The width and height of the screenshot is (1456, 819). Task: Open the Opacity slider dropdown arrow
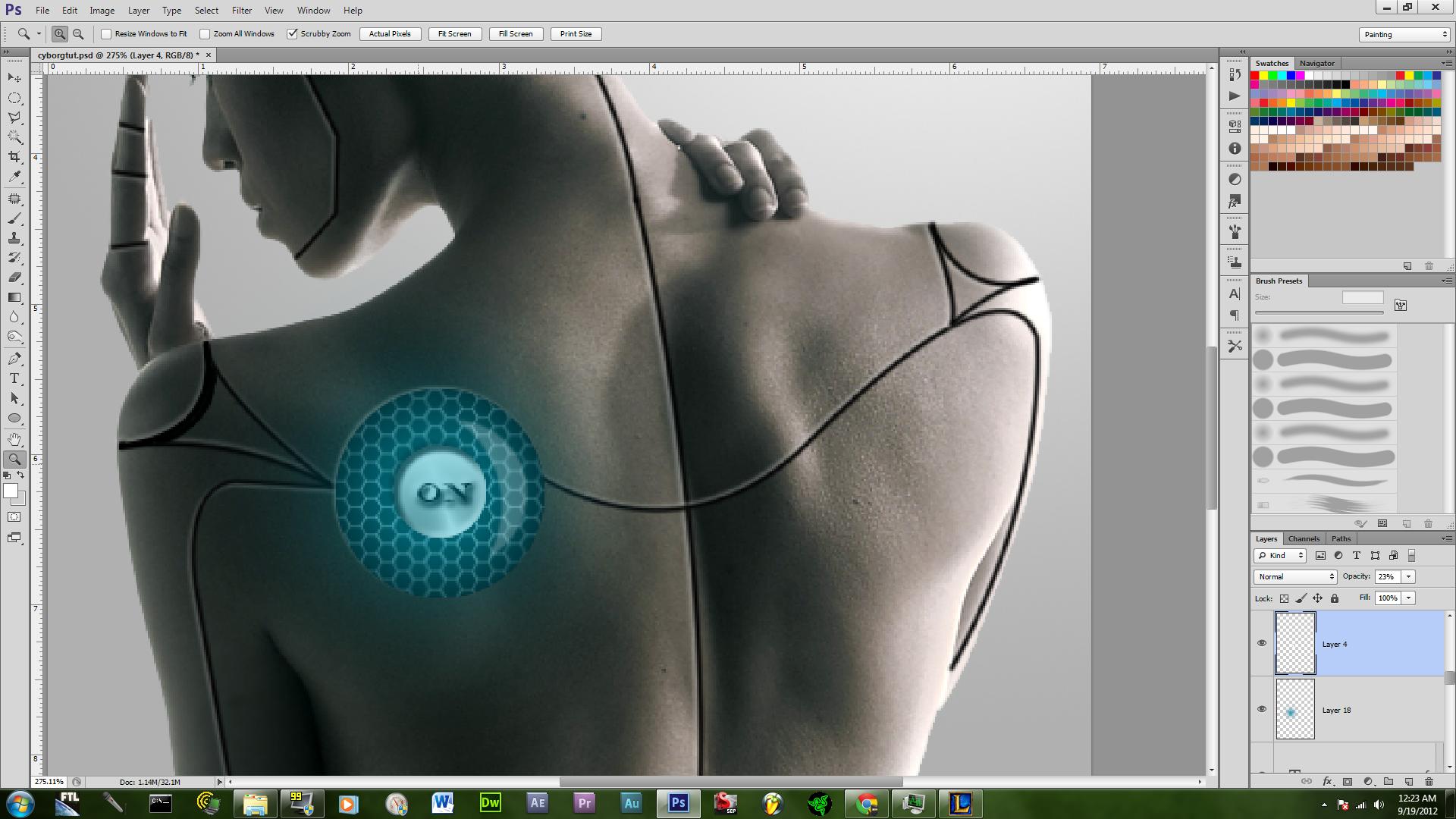tap(1409, 577)
